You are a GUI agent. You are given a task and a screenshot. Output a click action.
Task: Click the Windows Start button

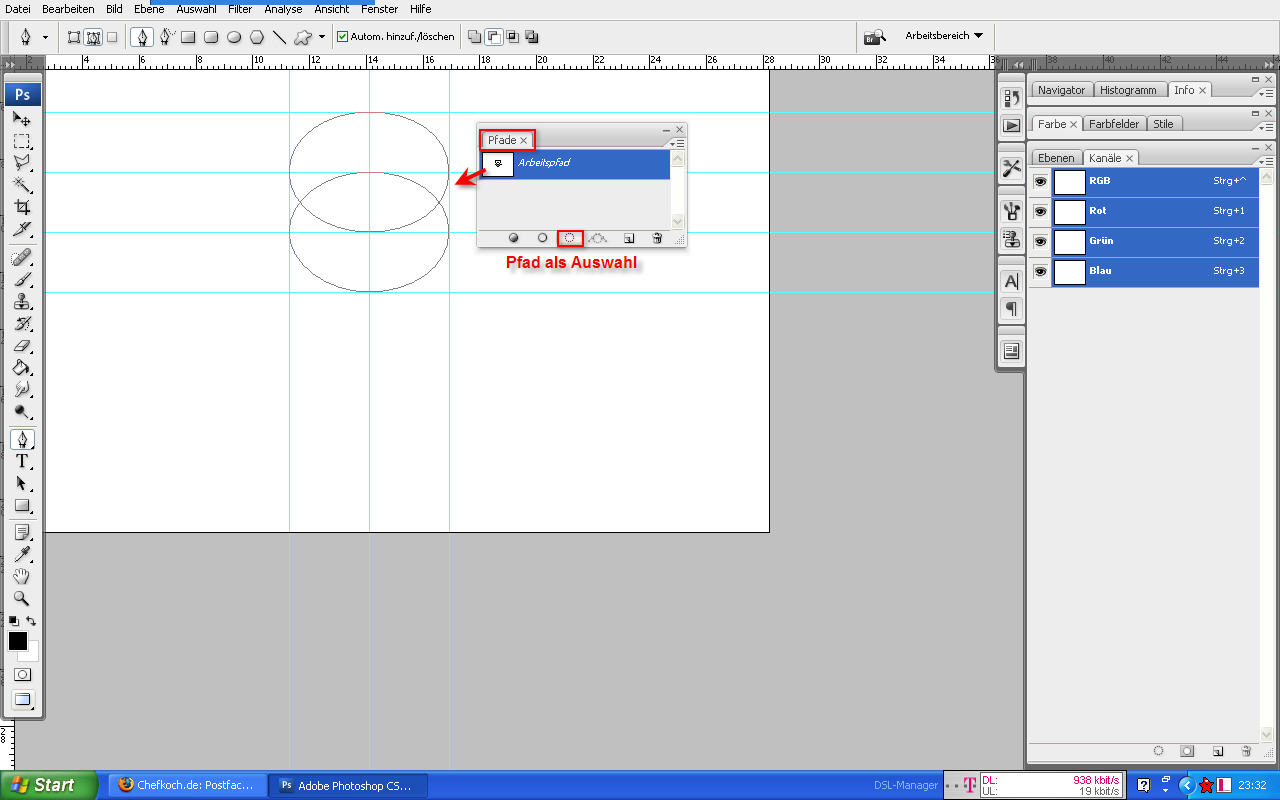point(50,785)
